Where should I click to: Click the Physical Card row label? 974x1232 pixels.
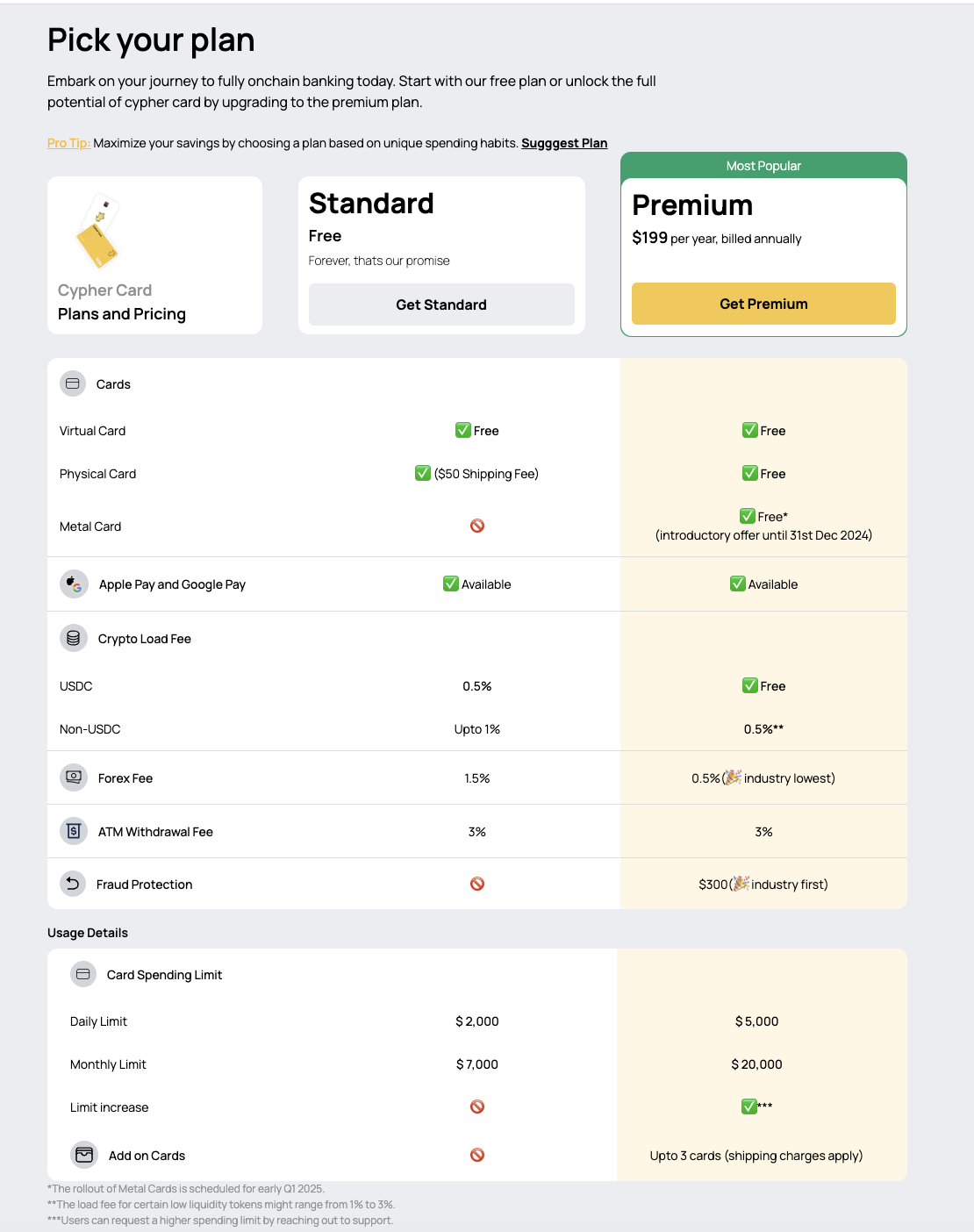[97, 474]
